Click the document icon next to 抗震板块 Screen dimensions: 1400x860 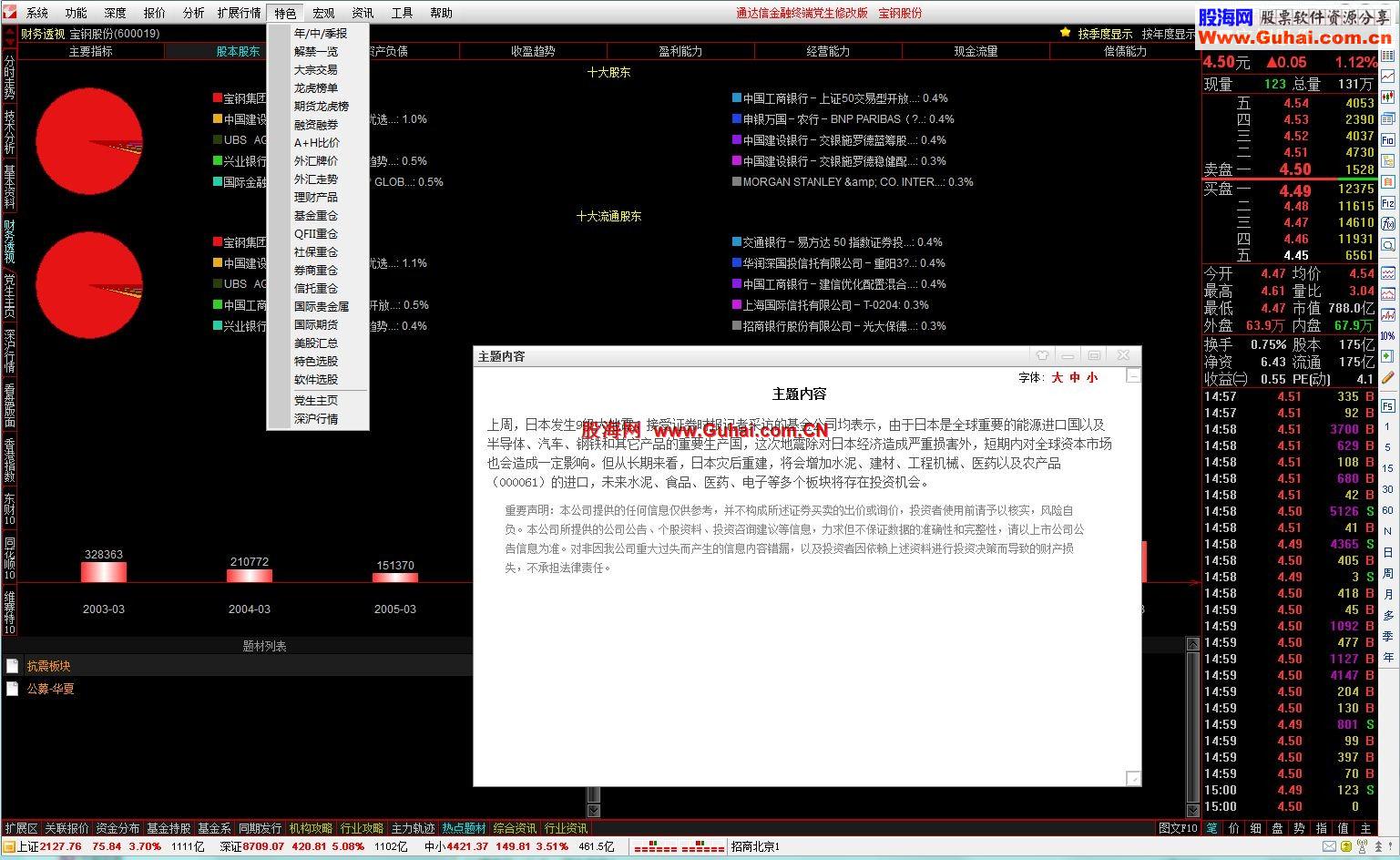[x=12, y=666]
